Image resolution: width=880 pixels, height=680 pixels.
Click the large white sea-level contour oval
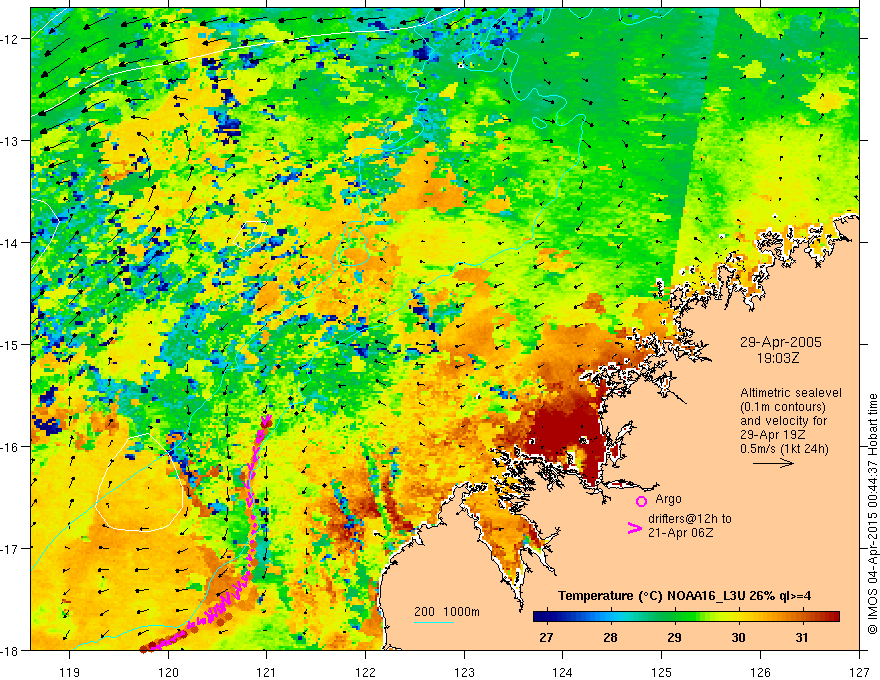(140, 483)
